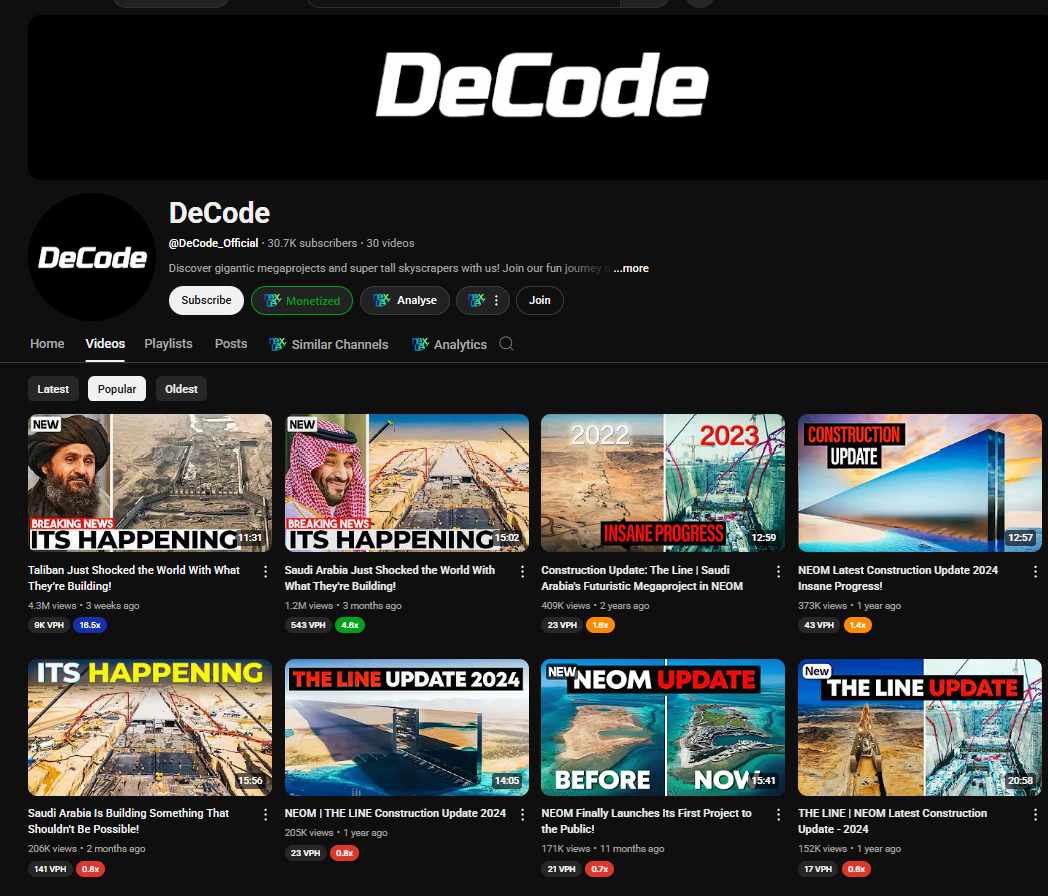Open more actions for THE LINE Update 2024 video
Screen dimensions: 1048x896
point(522,814)
